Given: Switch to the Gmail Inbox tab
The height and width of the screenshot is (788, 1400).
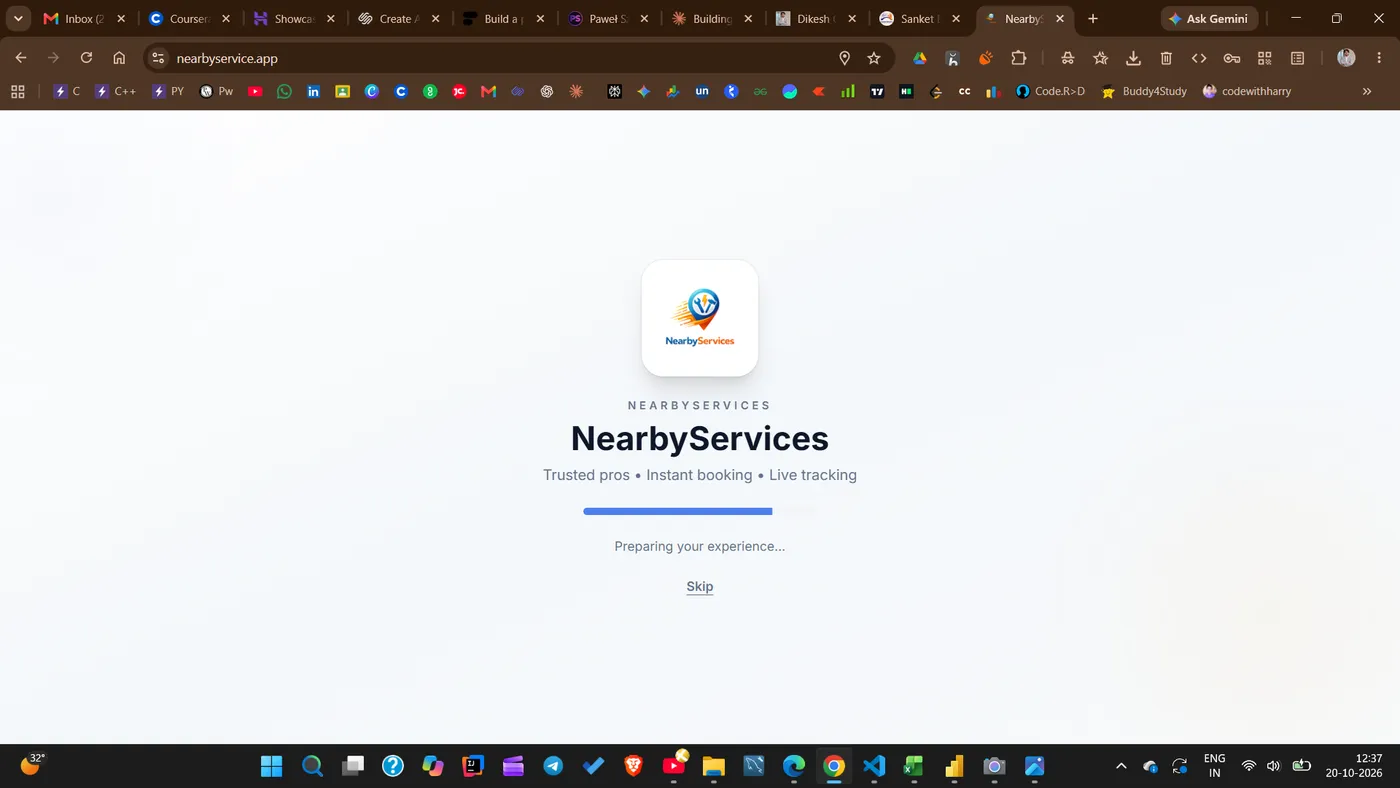Looking at the screenshot, I should tap(85, 18).
